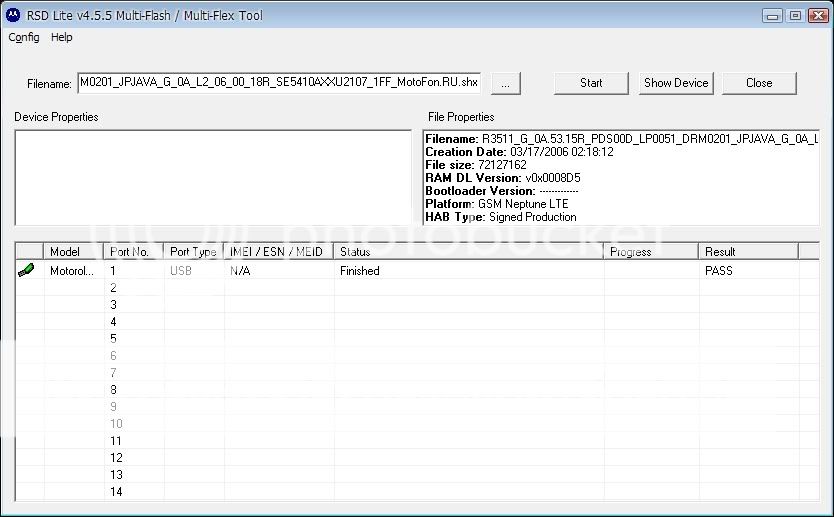The image size is (834, 517).
Task: Open the Config menu
Action: [24, 37]
